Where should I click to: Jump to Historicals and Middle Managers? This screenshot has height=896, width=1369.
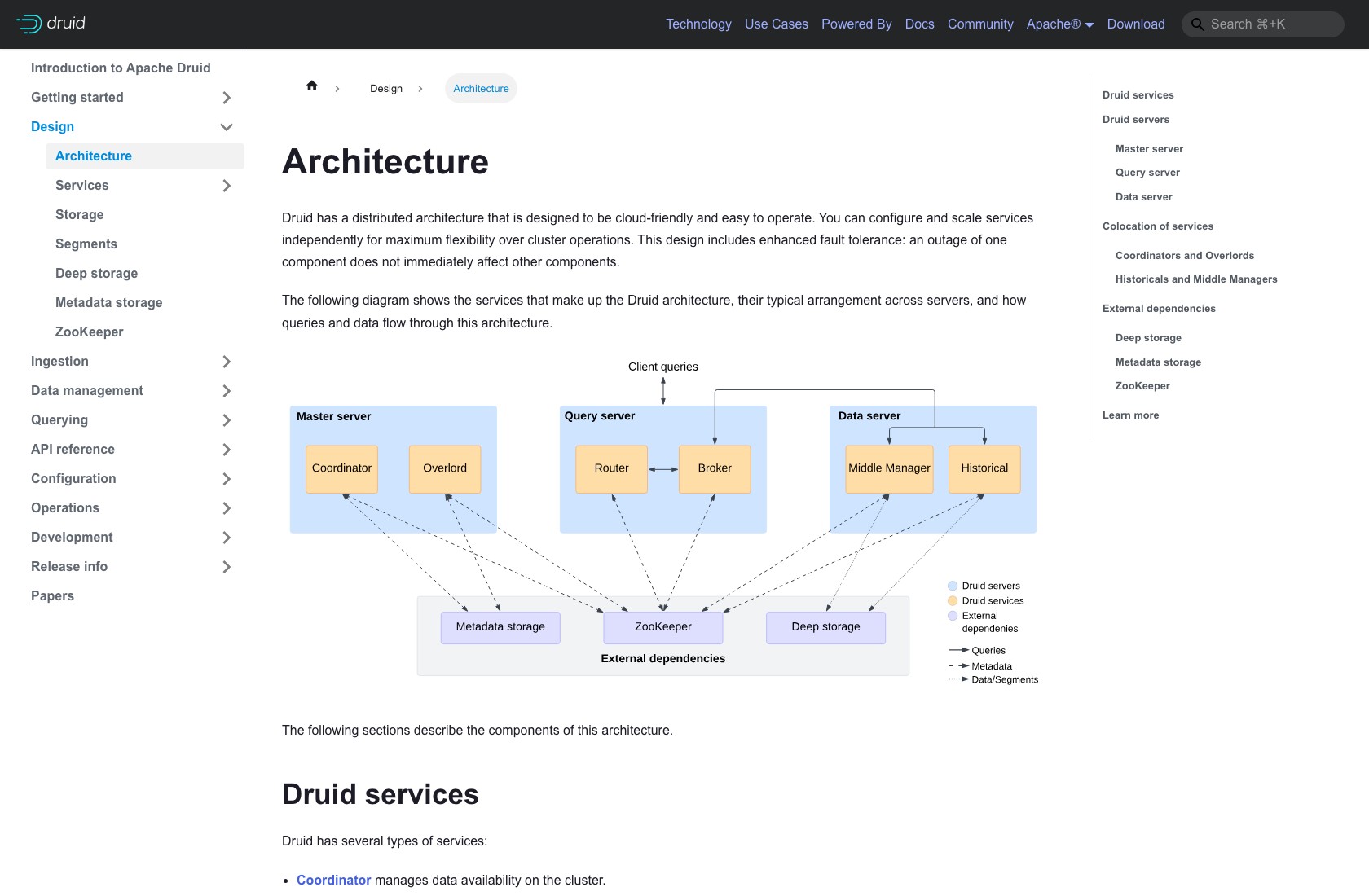(x=1196, y=279)
